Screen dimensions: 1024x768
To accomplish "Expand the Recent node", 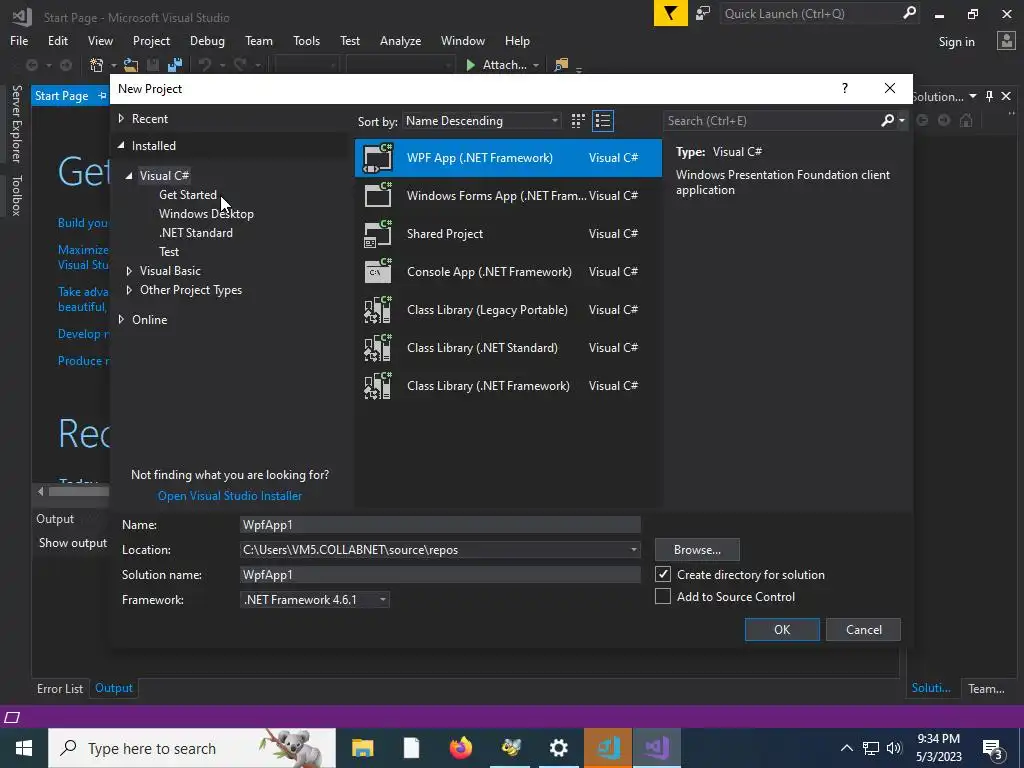I will (121, 118).
